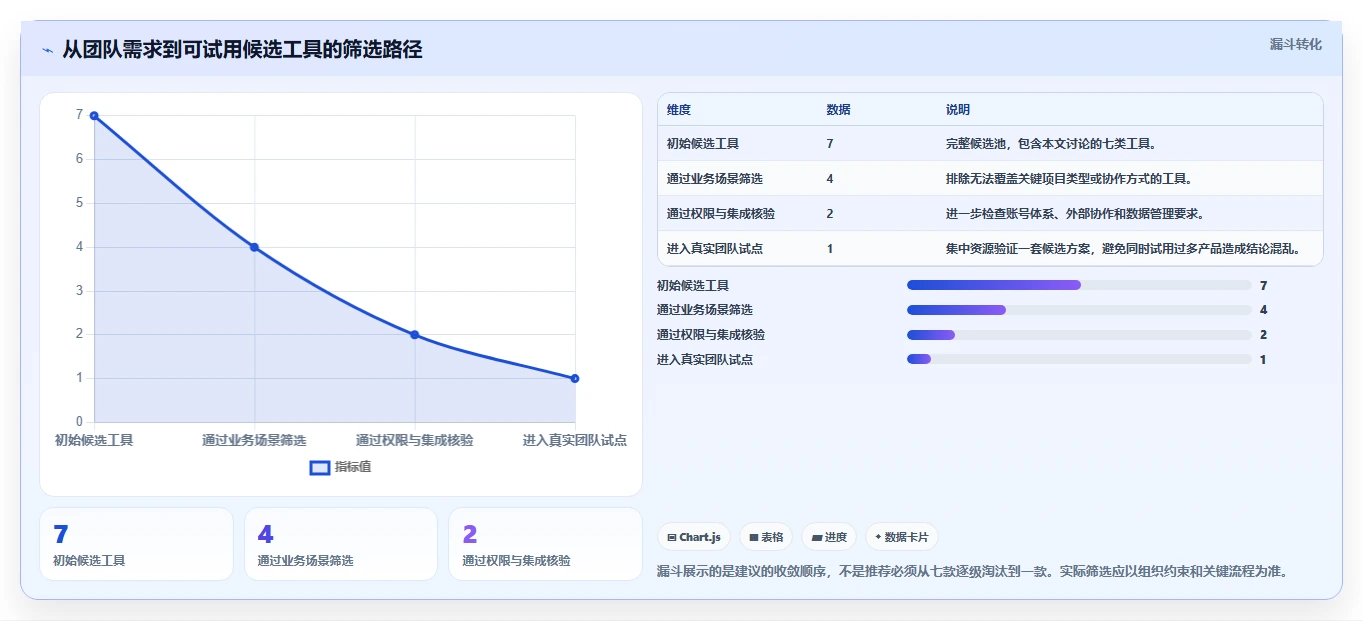Click the 通过业务场景筛选 progress bar
Viewport: 1363px width, 621px height.
click(1079, 310)
